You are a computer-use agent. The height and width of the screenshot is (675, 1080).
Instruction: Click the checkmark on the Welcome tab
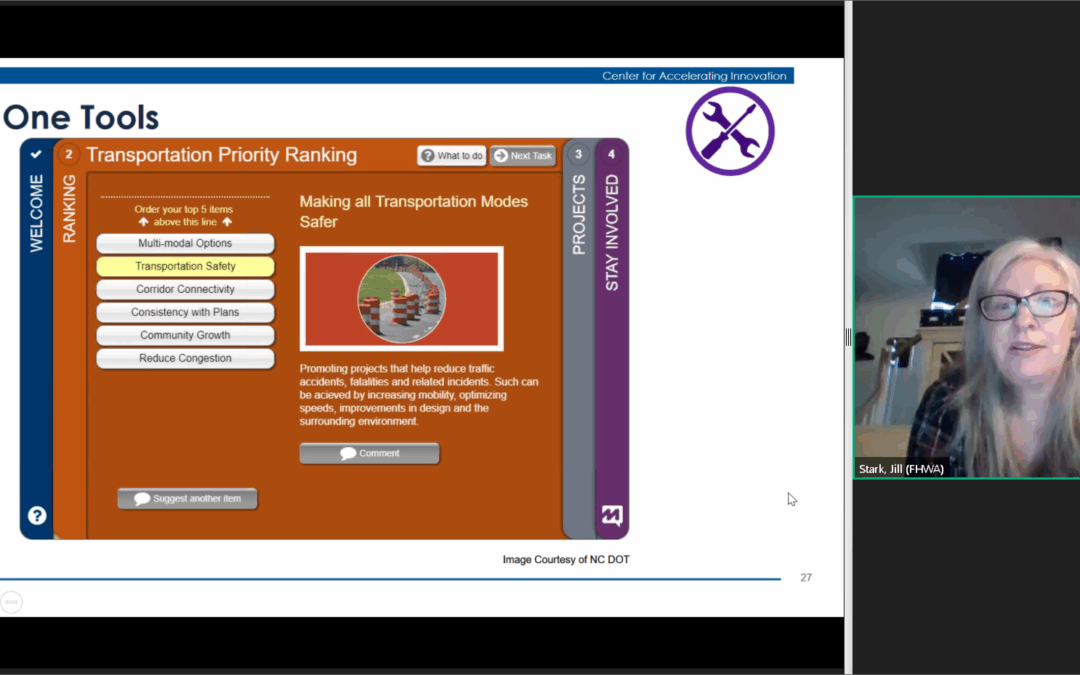coord(36,154)
